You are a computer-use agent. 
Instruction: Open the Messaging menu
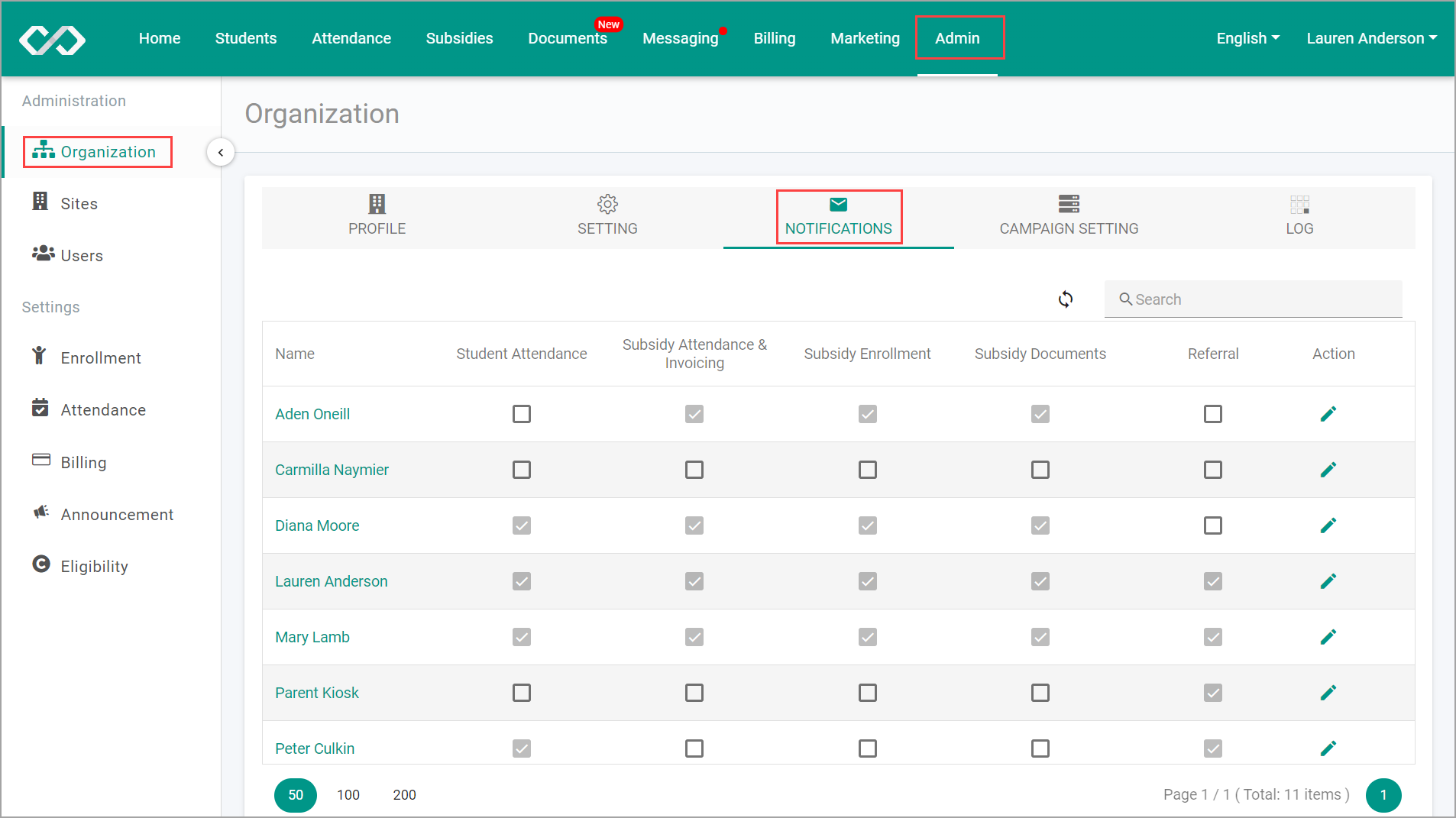pyautogui.click(x=681, y=38)
